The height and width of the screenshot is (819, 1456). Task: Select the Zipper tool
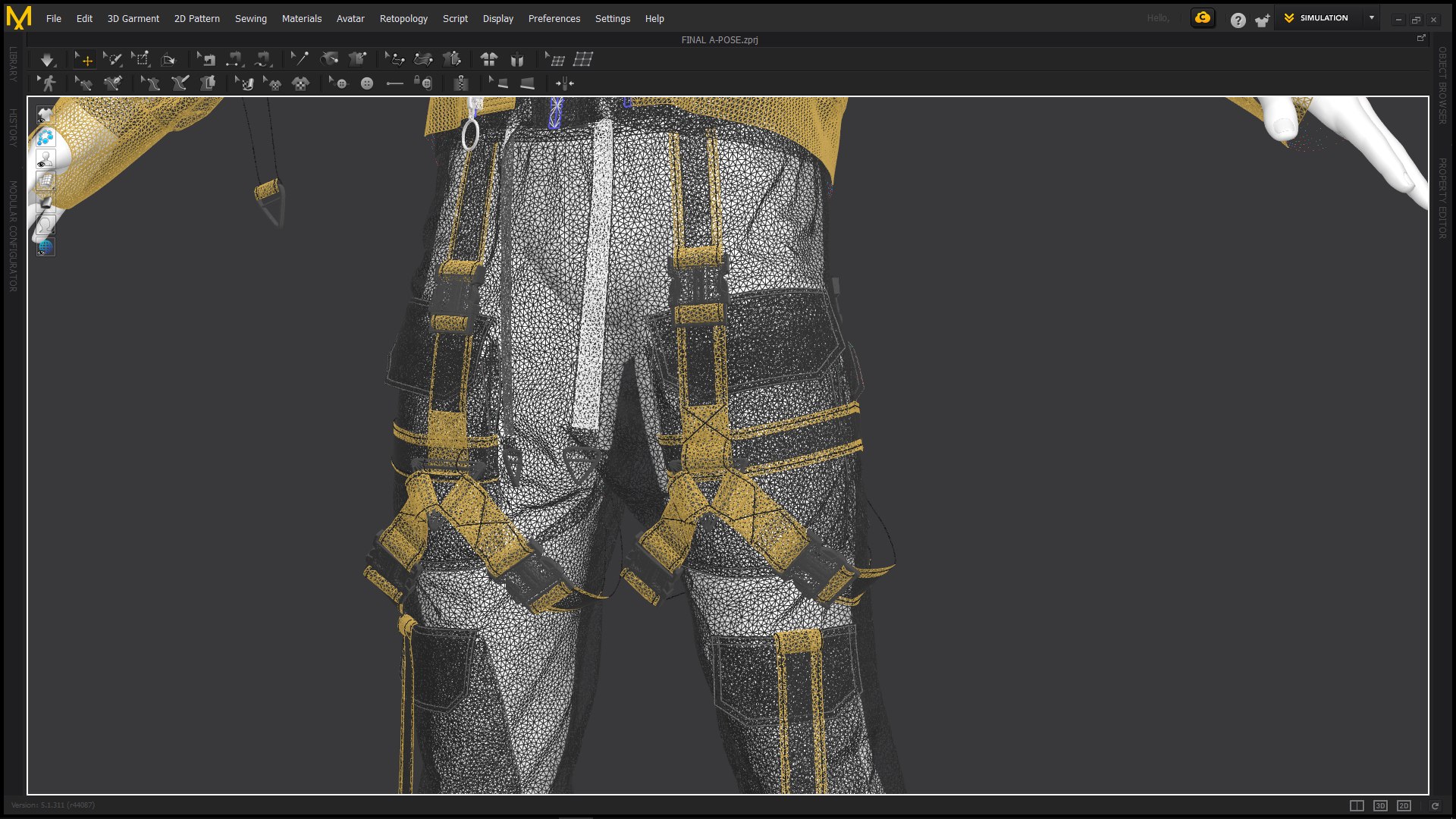click(461, 83)
